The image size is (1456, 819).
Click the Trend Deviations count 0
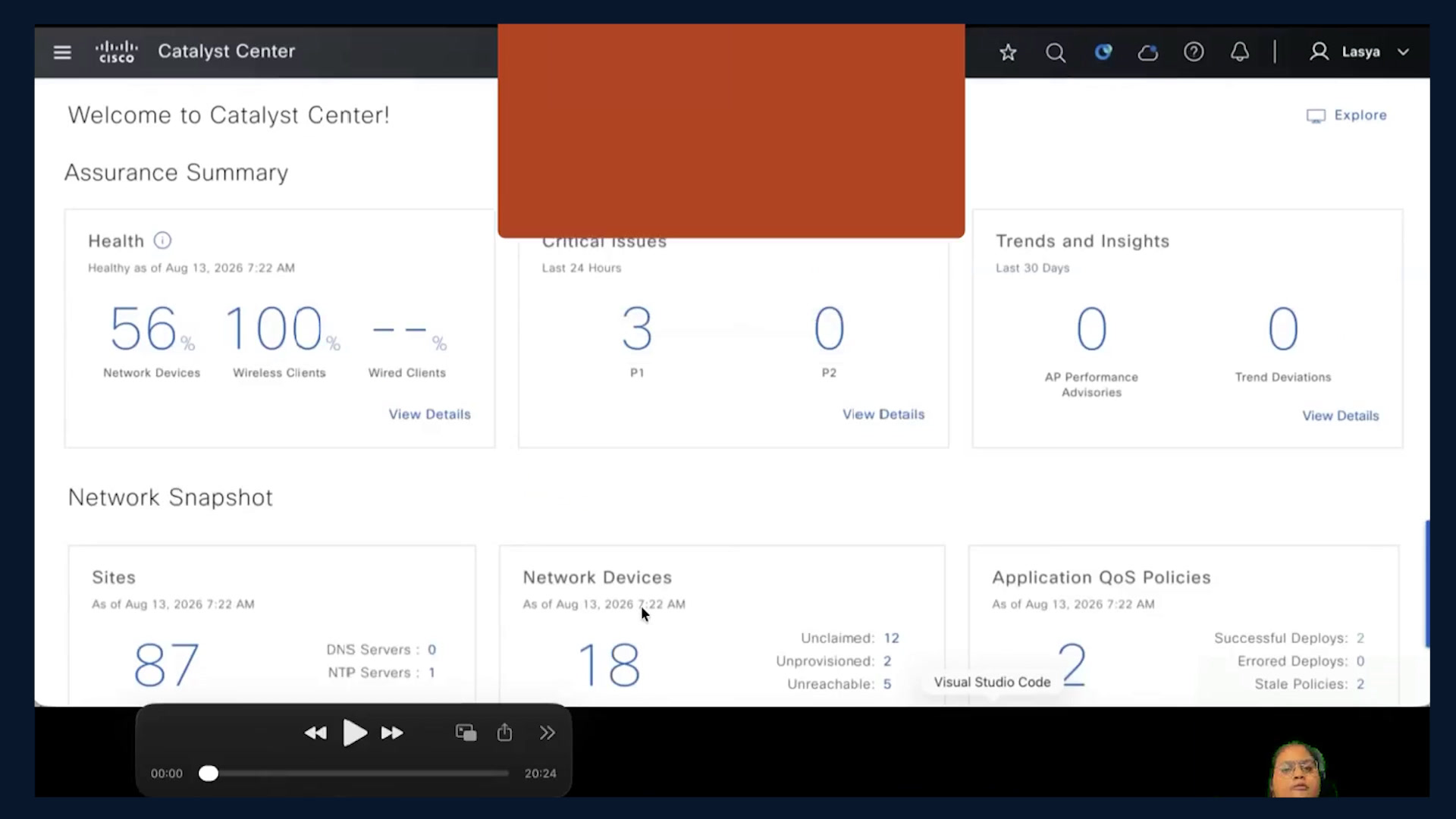point(1283,328)
